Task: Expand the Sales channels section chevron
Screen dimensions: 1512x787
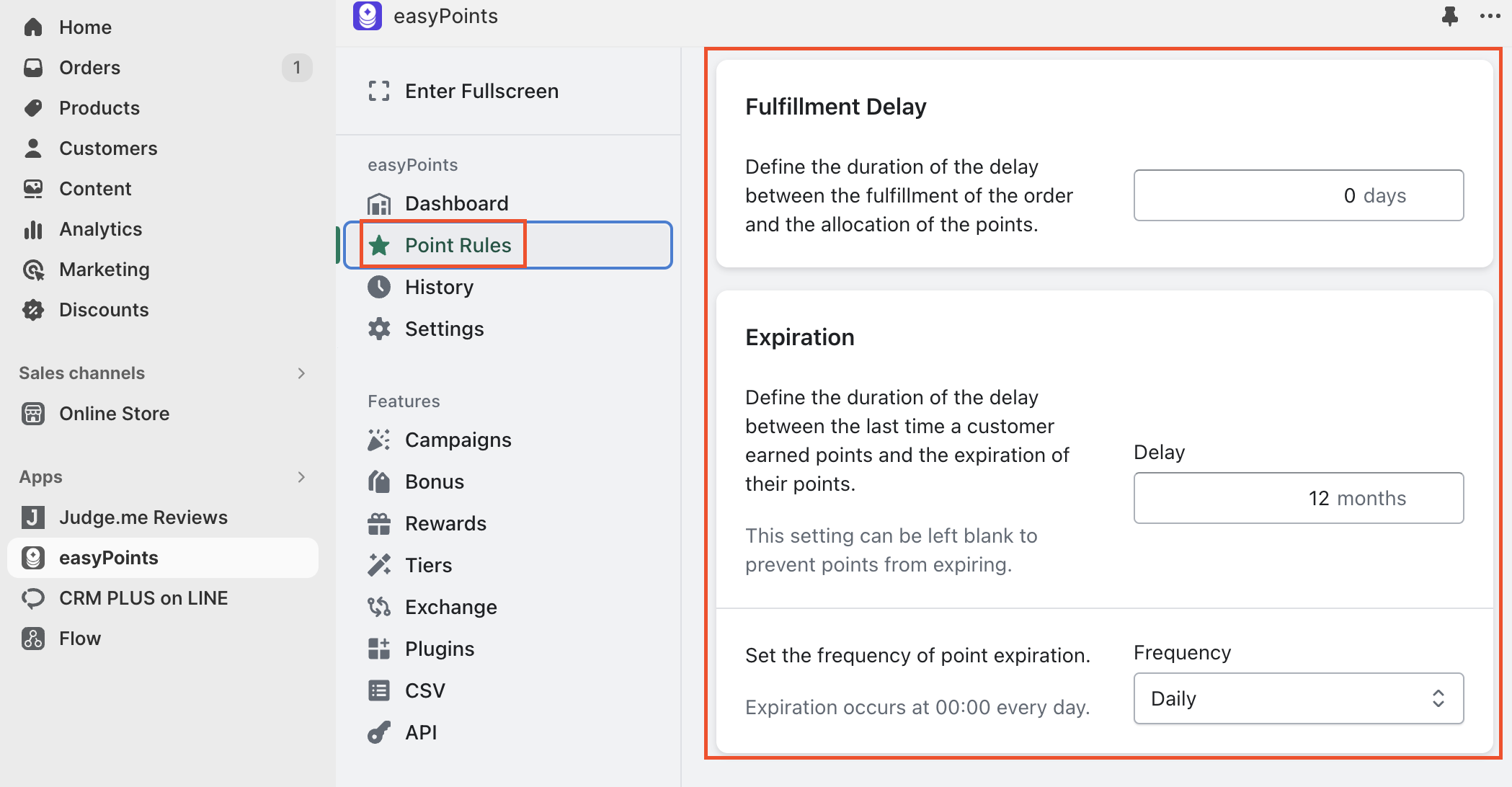Action: point(301,373)
